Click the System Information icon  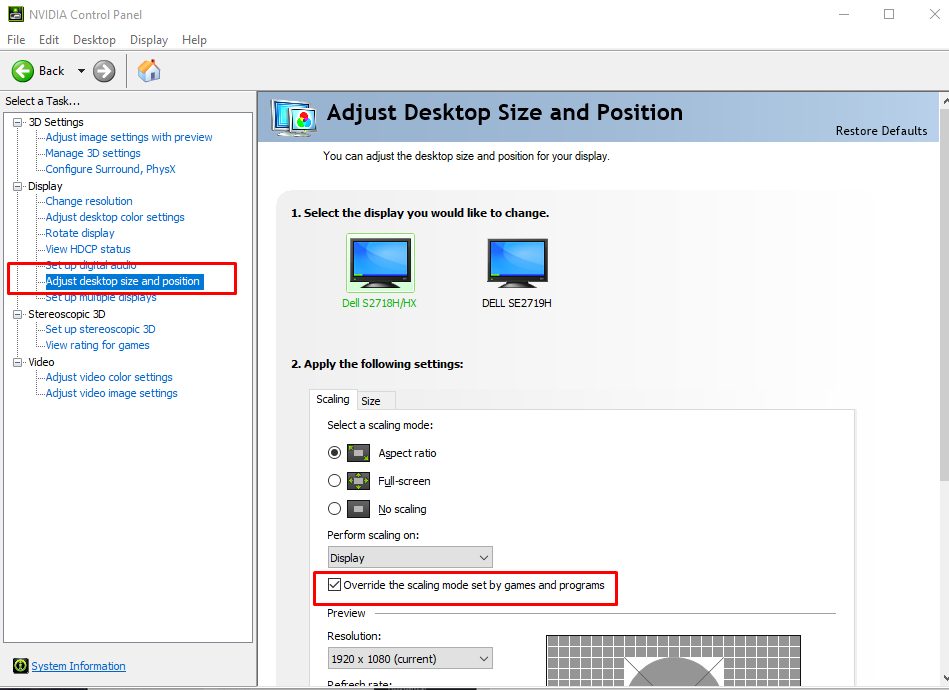pos(20,666)
